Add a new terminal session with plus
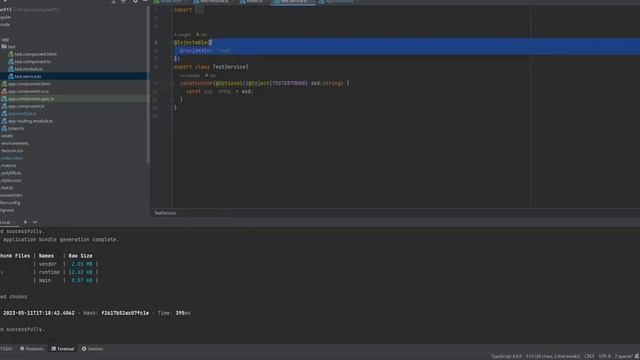The image size is (640, 360). click(25, 222)
